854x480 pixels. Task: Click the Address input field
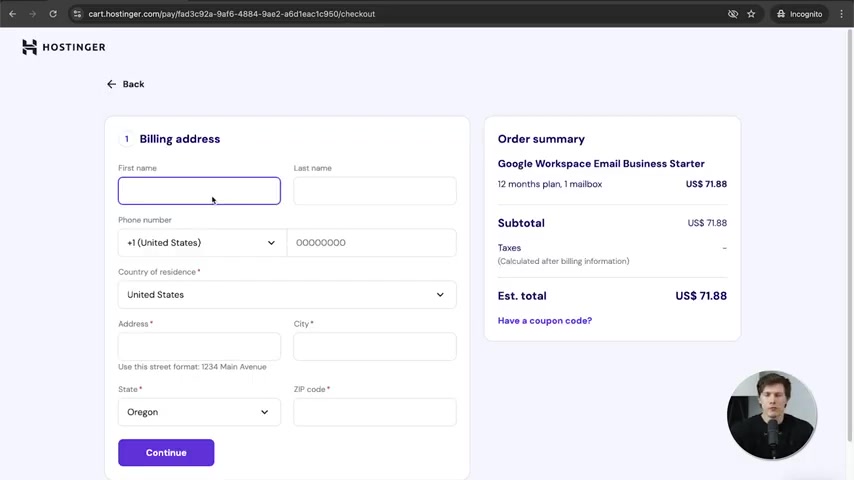[199, 347]
